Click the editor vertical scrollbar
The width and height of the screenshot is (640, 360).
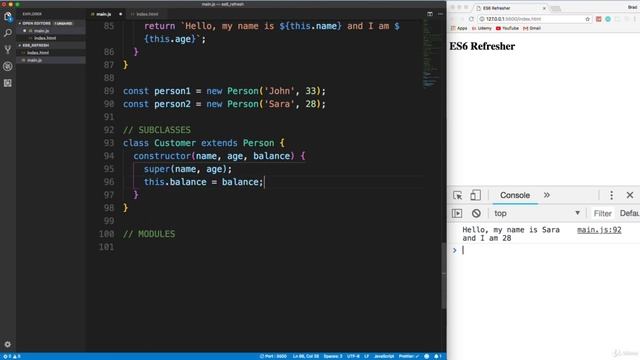444,276
